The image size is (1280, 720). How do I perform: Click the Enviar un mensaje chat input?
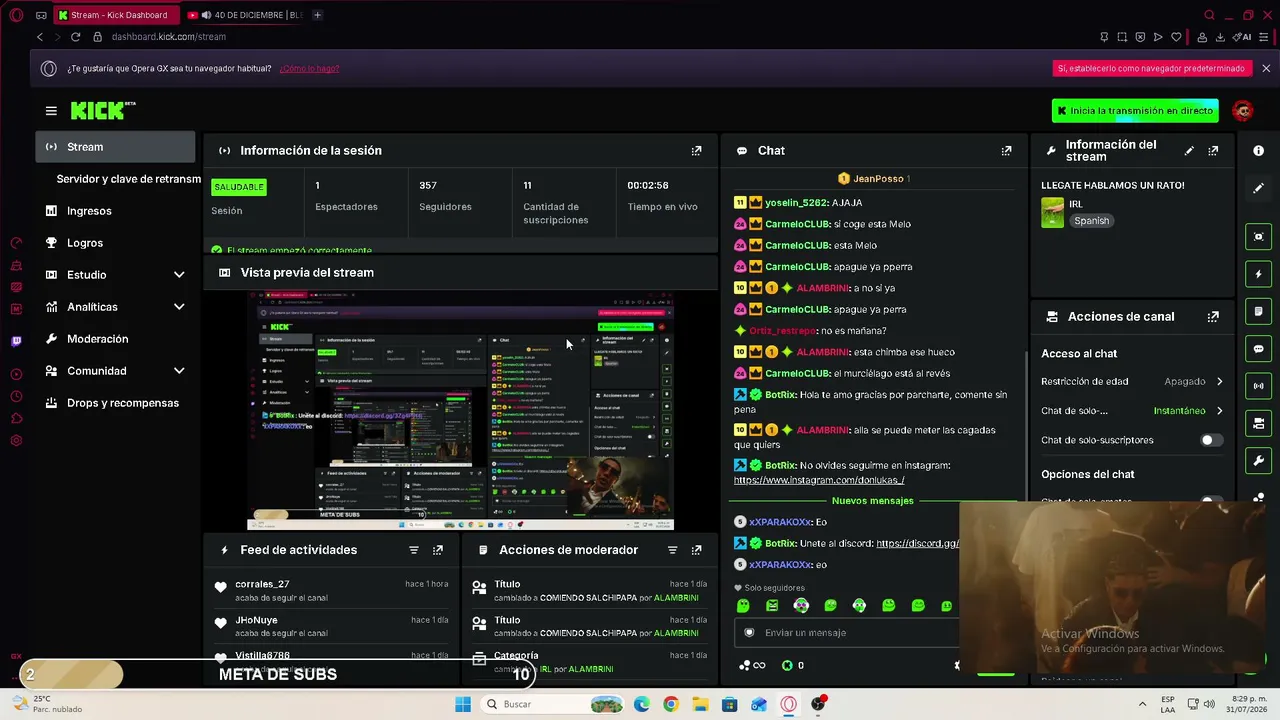[x=848, y=633]
